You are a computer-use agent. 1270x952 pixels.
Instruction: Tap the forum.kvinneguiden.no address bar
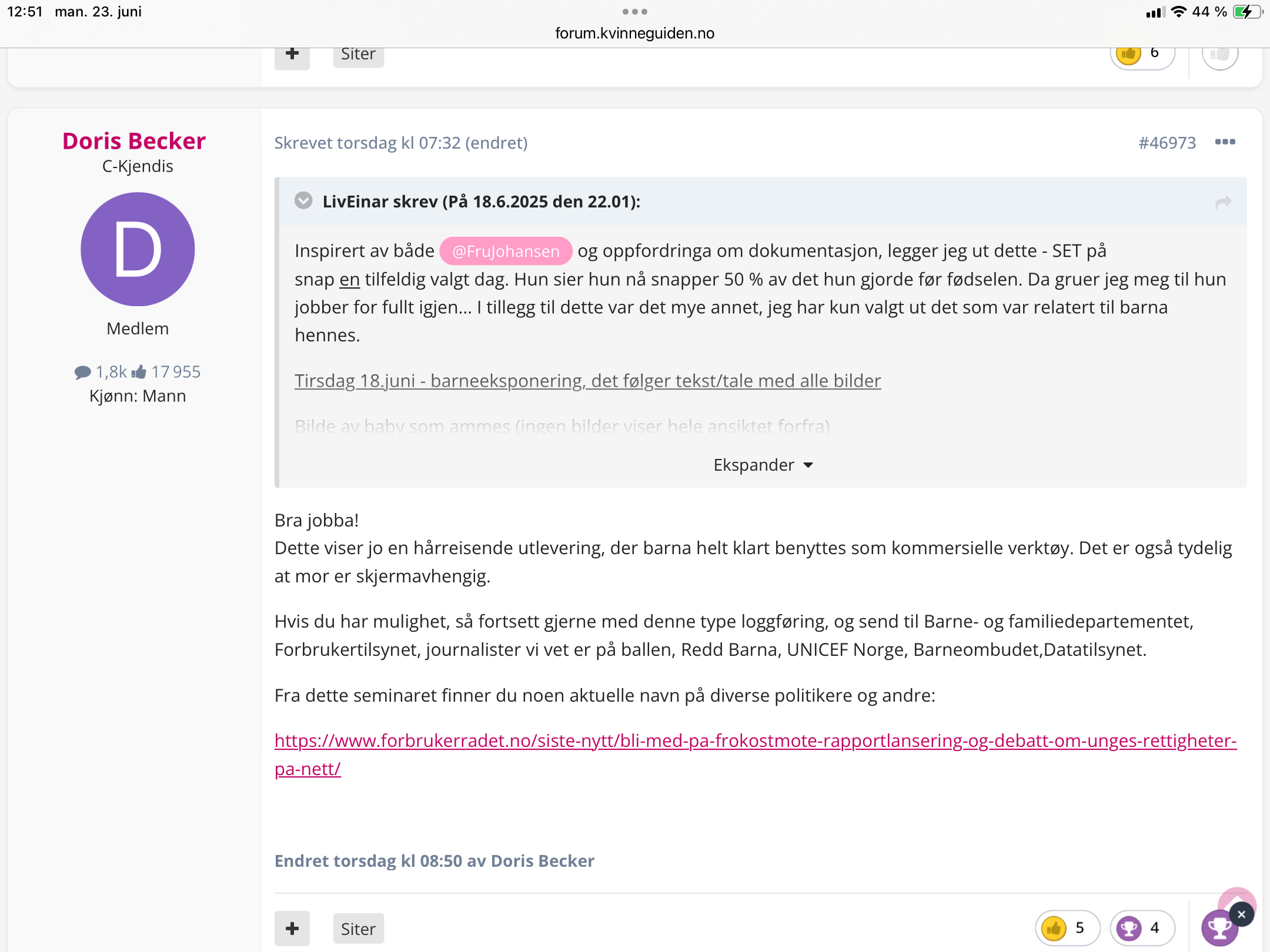pyautogui.click(x=635, y=33)
